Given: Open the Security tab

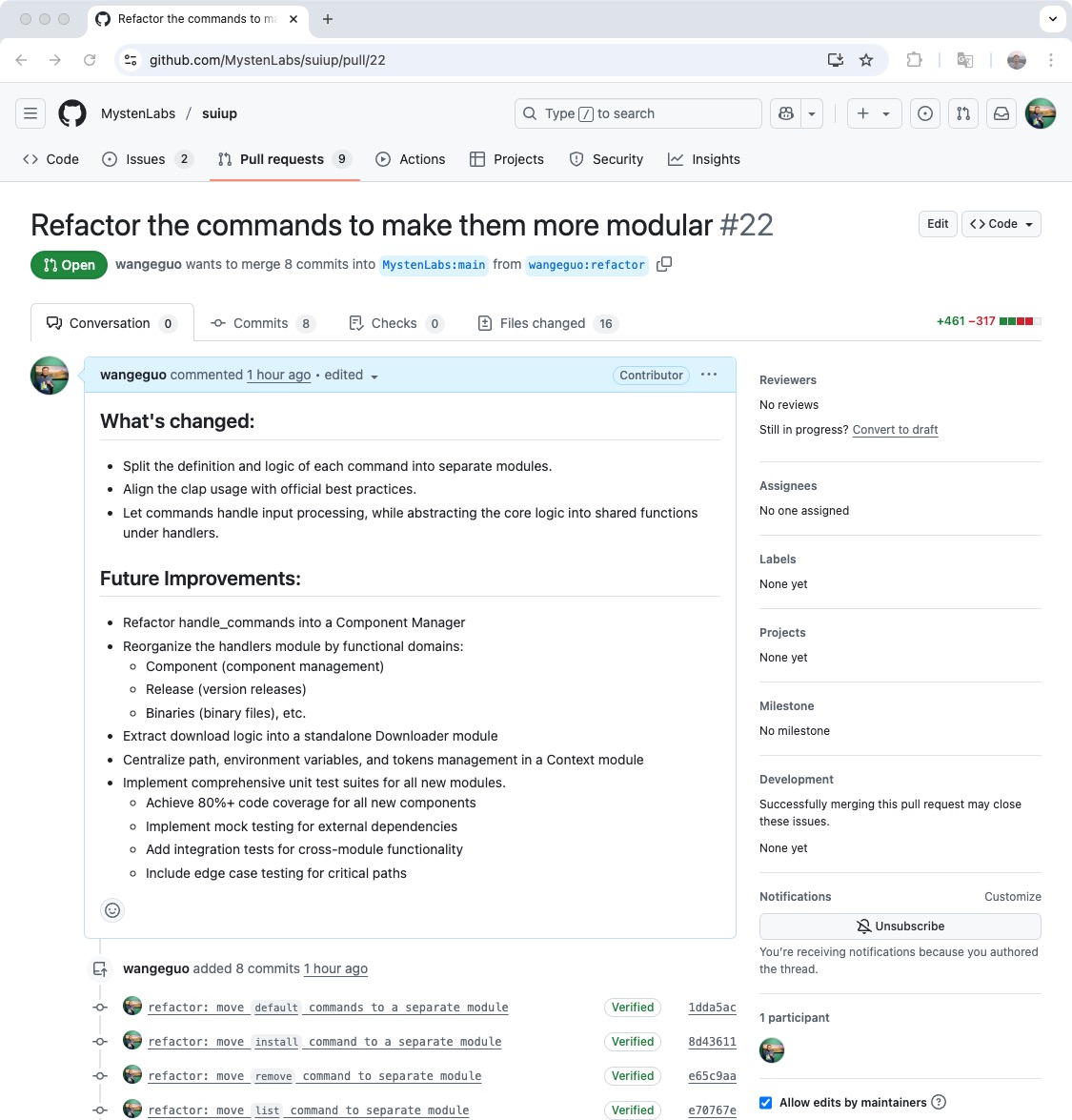Looking at the screenshot, I should coord(606,159).
